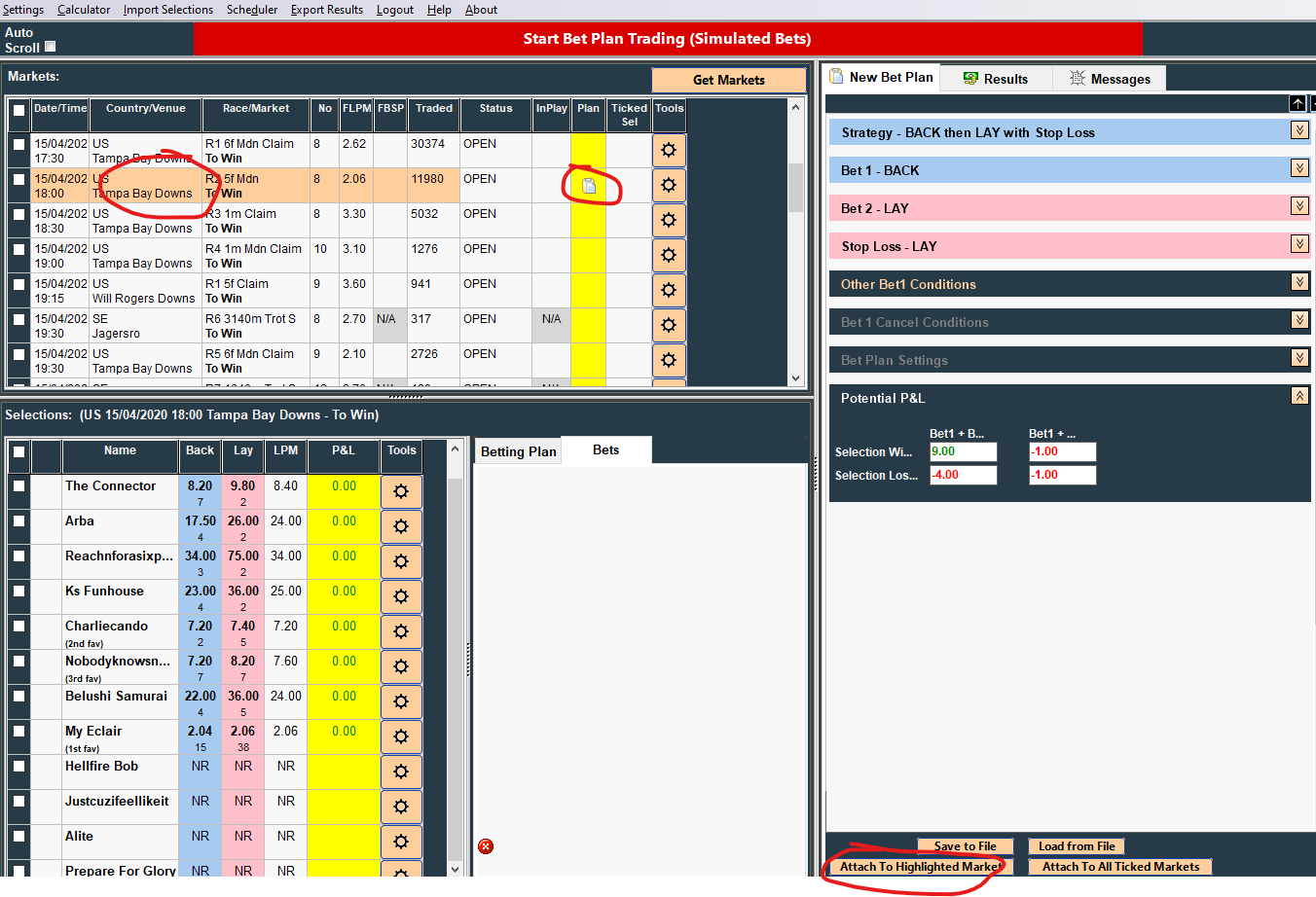This screenshot has height=897, width=1316.
Task: Tick the R1 6f Mdn Claim 17:30 market checkbox
Action: pos(18,144)
